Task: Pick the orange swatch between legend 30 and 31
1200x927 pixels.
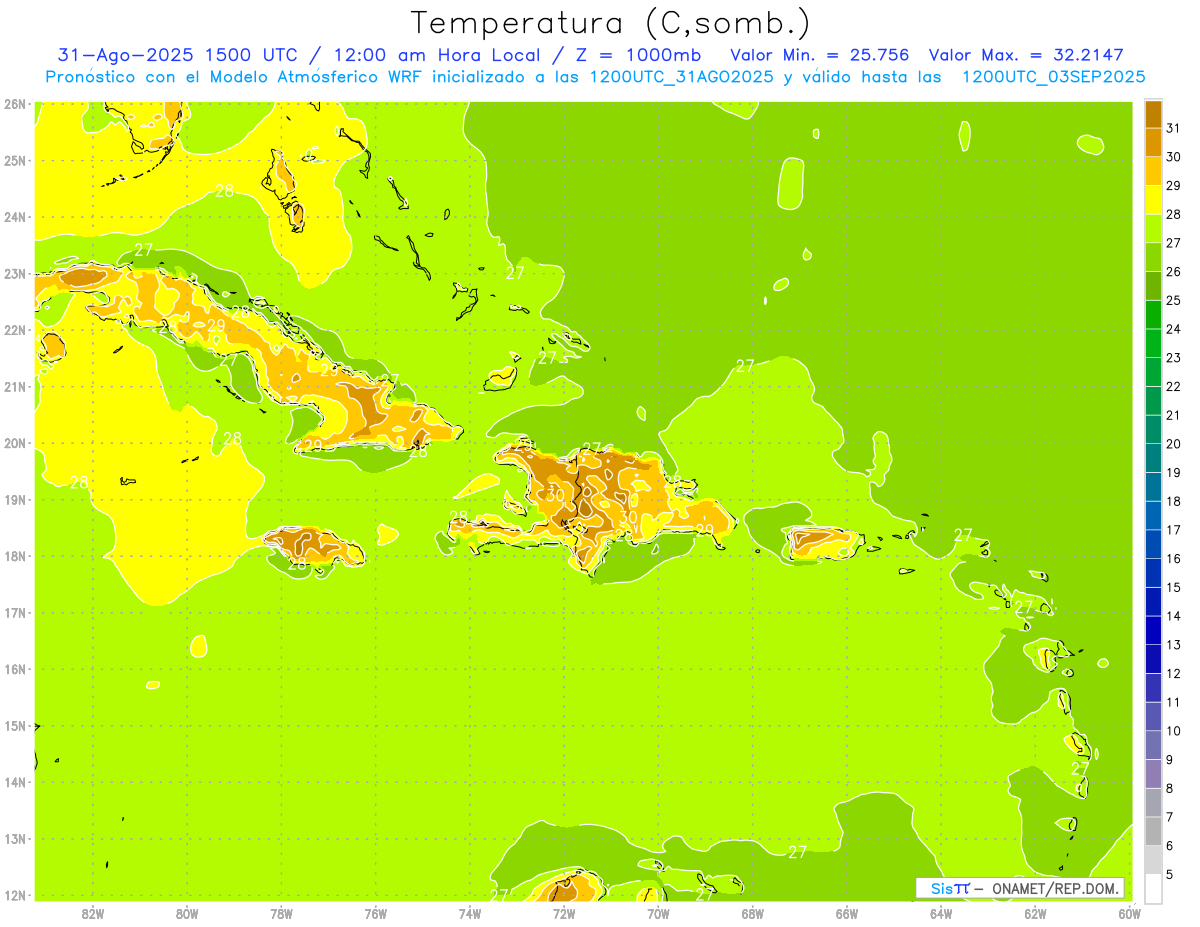Action: click(1153, 142)
